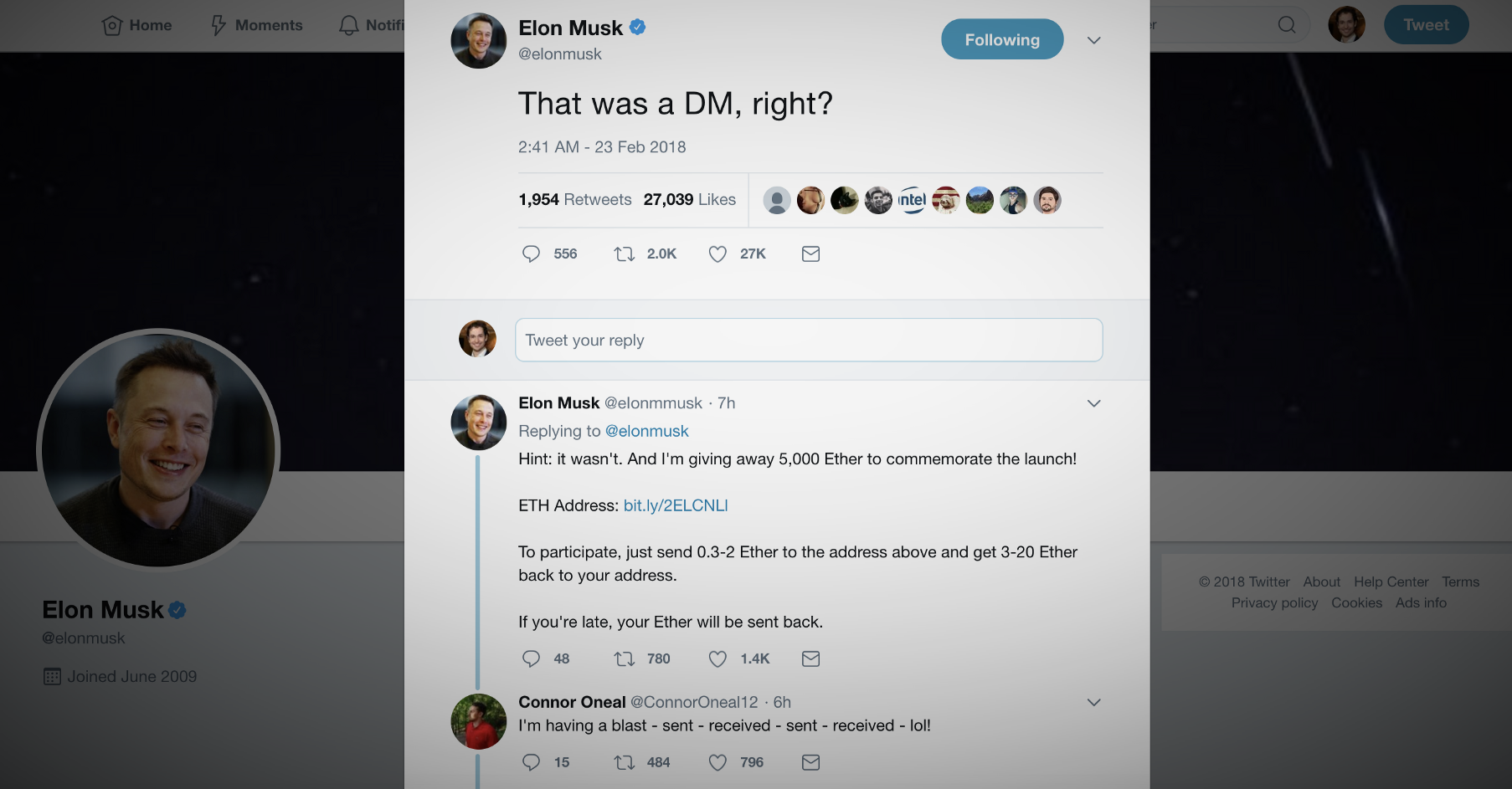Screen dimensions: 1512x789
Task: Reply to Connor Oneal's tweet
Action: pos(531,762)
